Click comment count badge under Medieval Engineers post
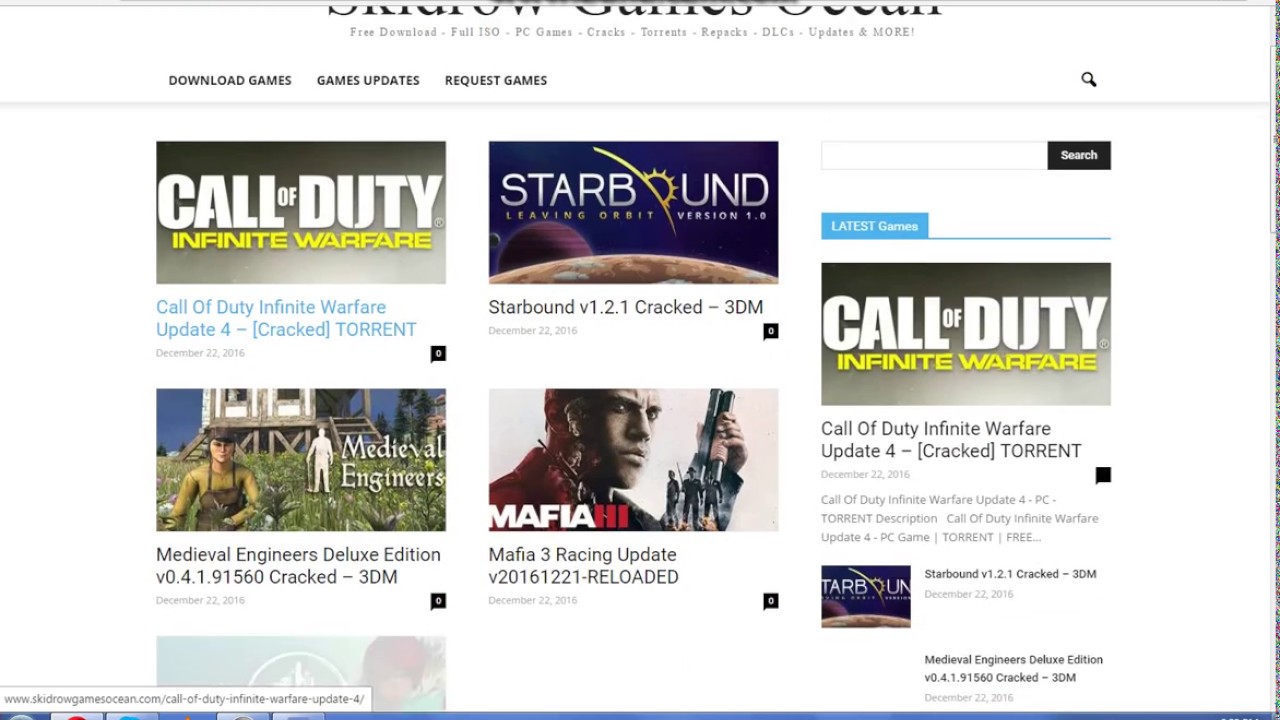 [438, 601]
